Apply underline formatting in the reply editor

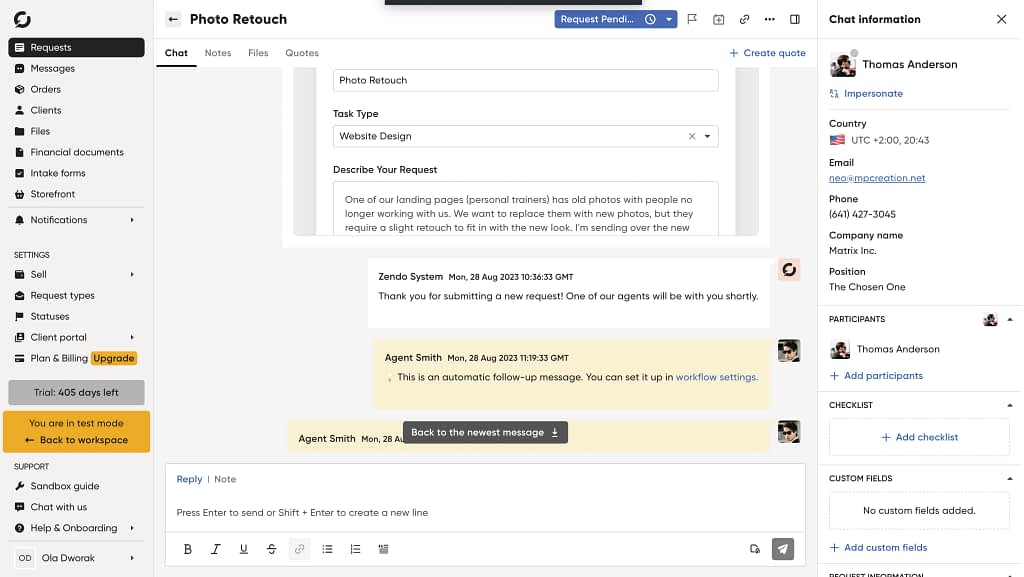pyautogui.click(x=244, y=549)
